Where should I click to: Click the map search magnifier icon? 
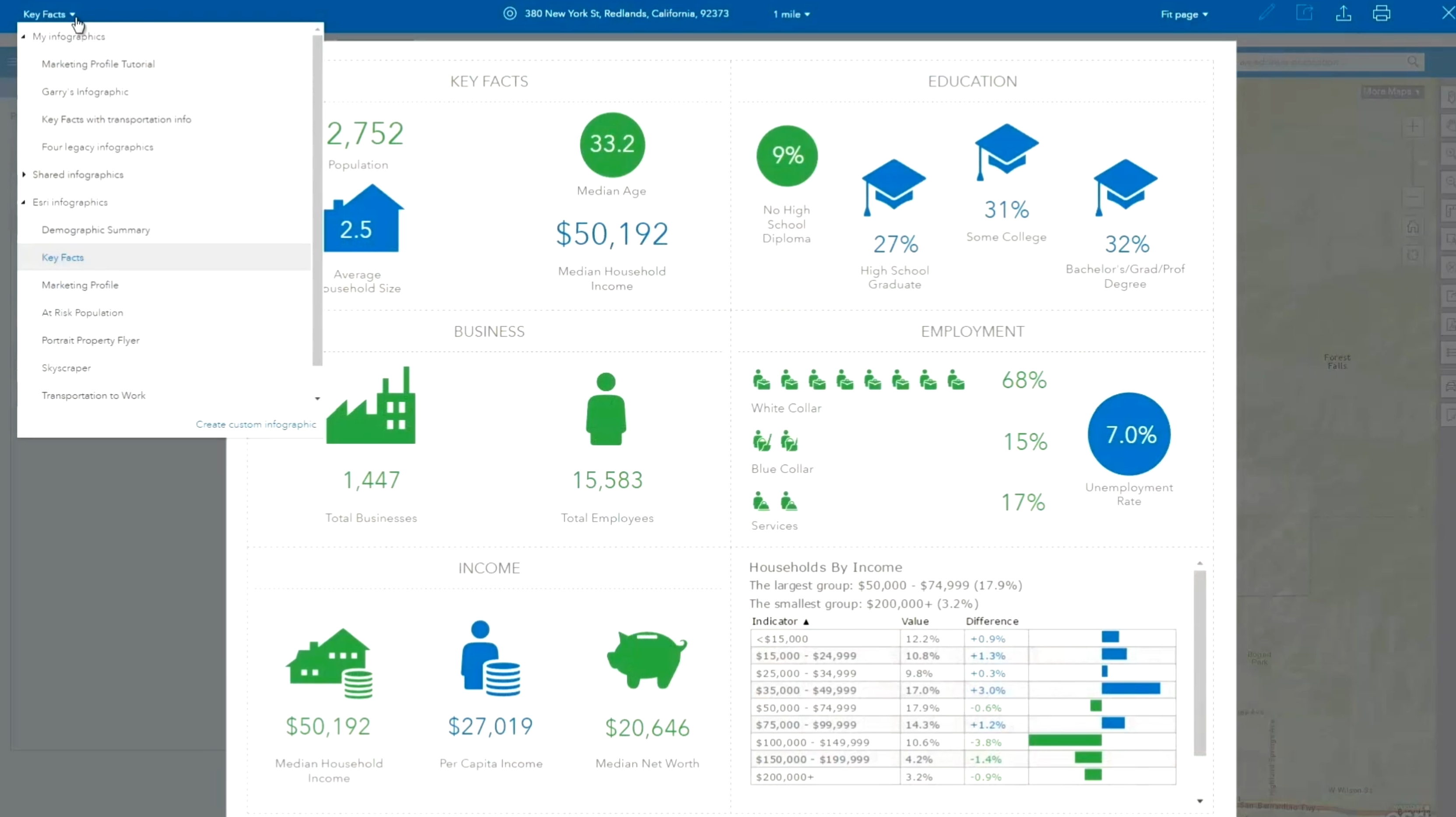(x=1413, y=61)
